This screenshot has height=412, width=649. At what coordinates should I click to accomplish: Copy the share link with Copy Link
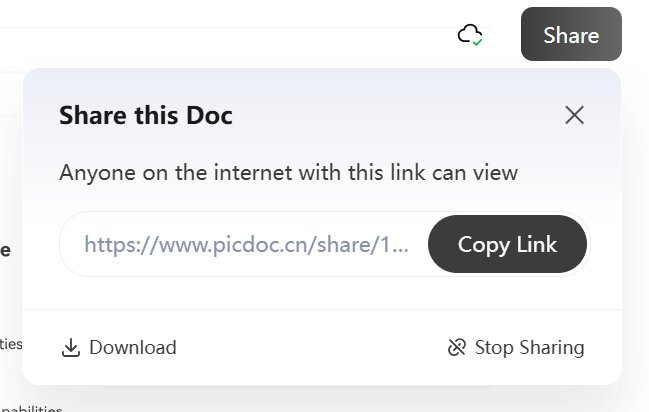click(x=507, y=244)
